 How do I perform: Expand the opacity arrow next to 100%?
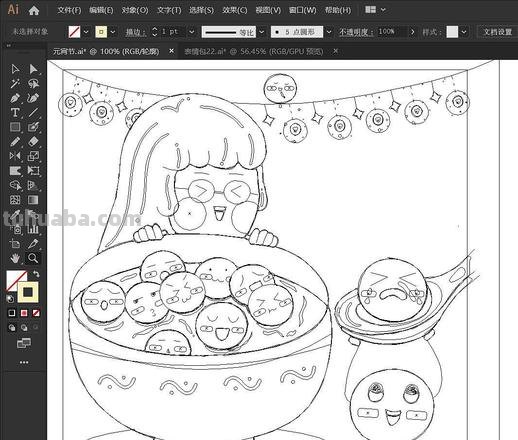point(413,32)
